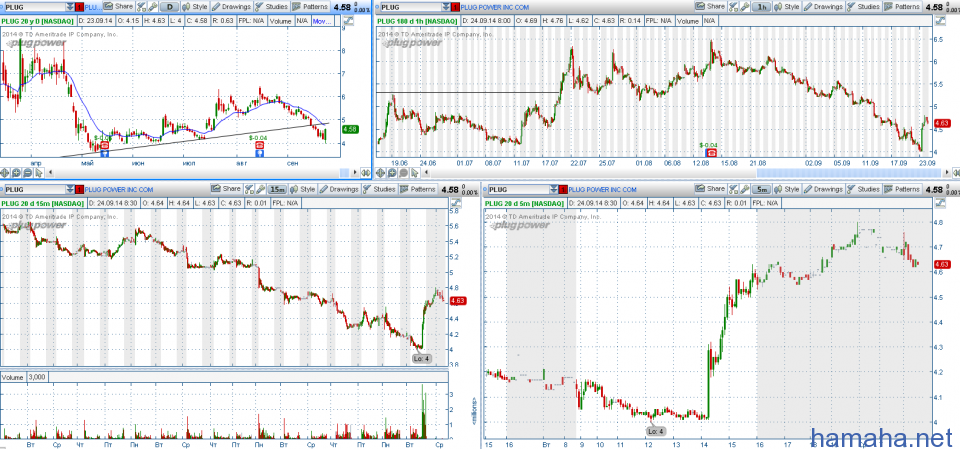This screenshot has width=960, height=449.
Task: Select pointer cursor icon under 1h chart
Action: 414,173
